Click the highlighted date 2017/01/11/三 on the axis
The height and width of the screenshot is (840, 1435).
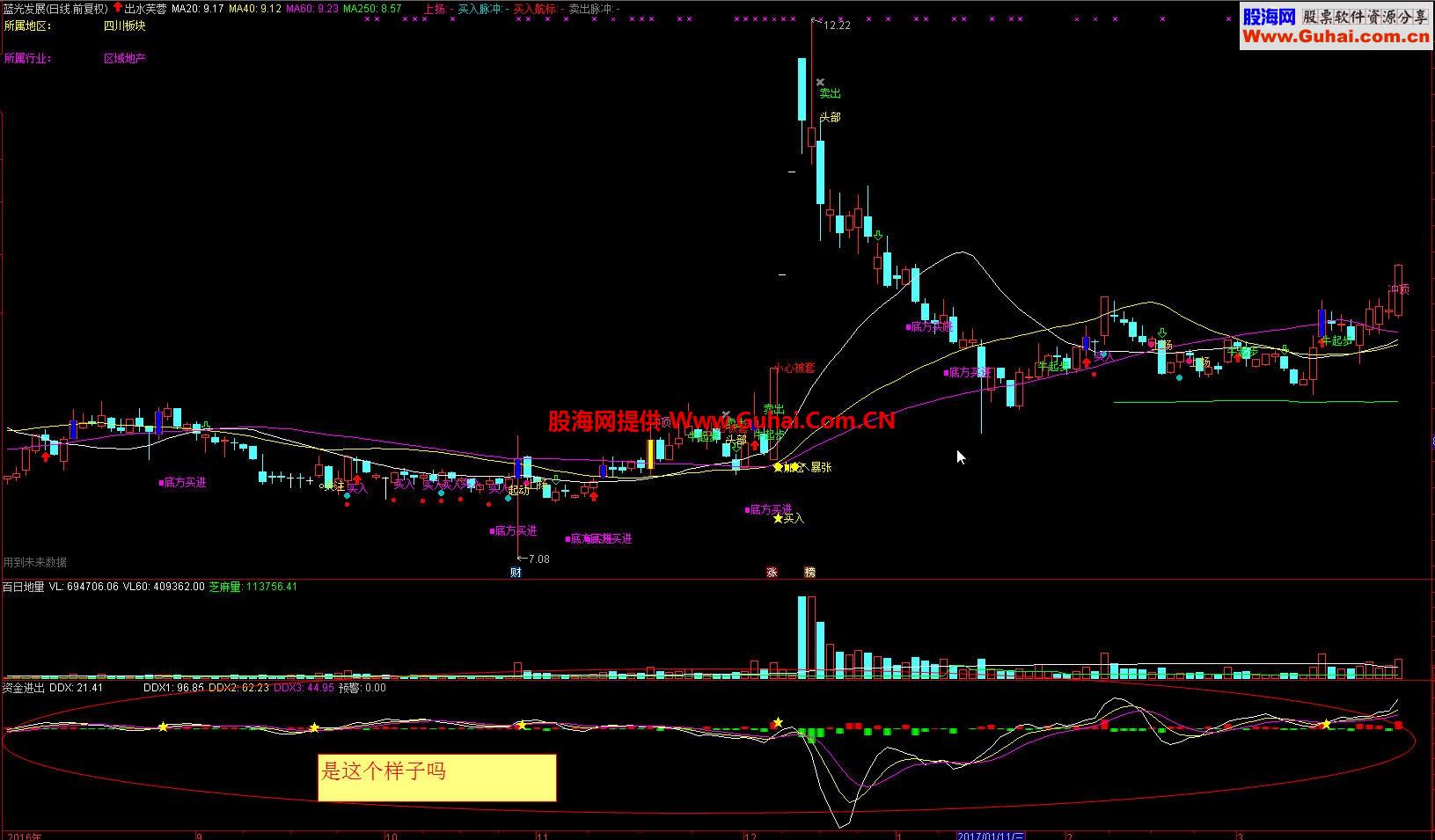991,835
